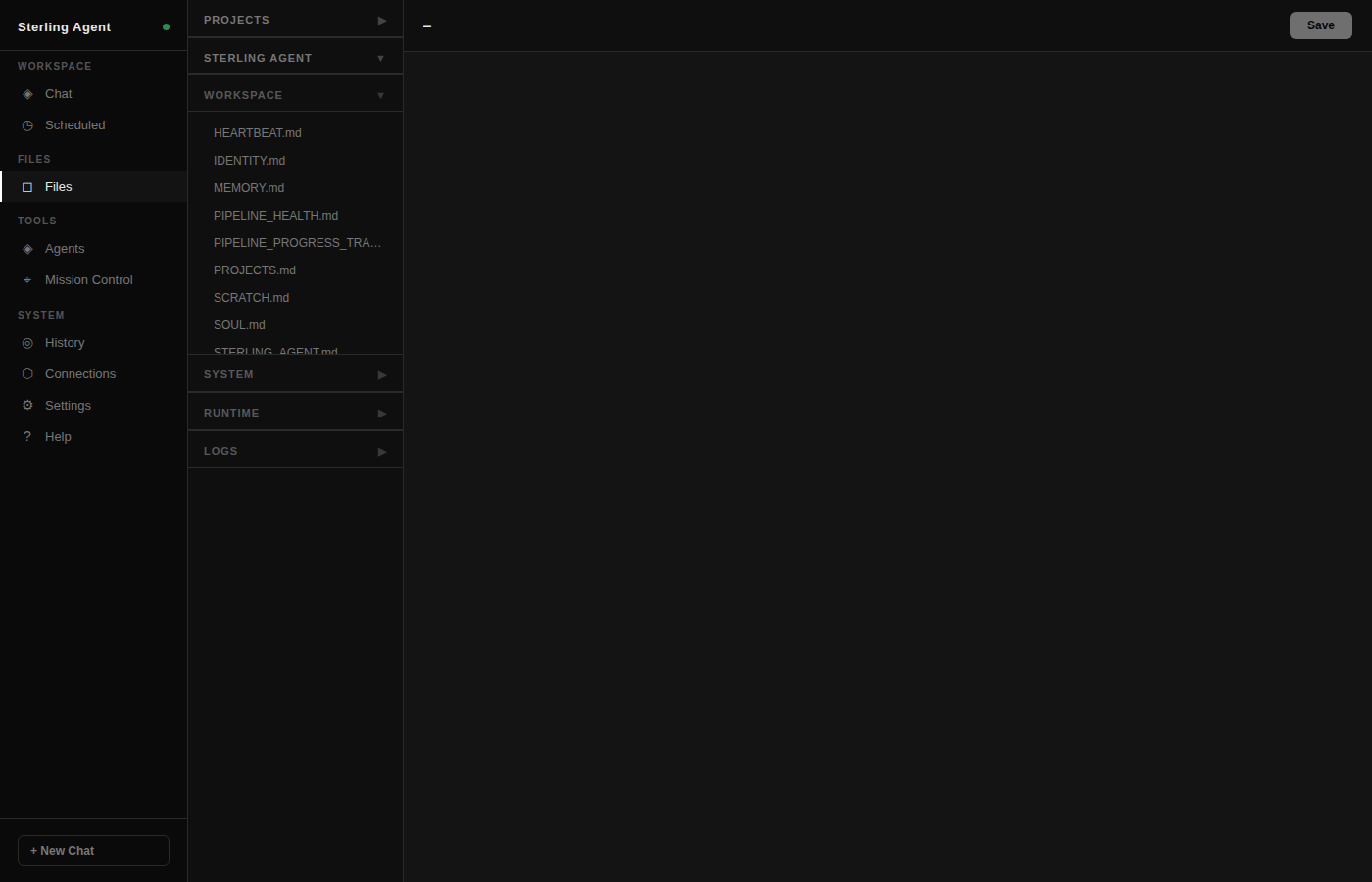This screenshot has height=882, width=1372.
Task: Click the Save button
Action: coord(1320,25)
